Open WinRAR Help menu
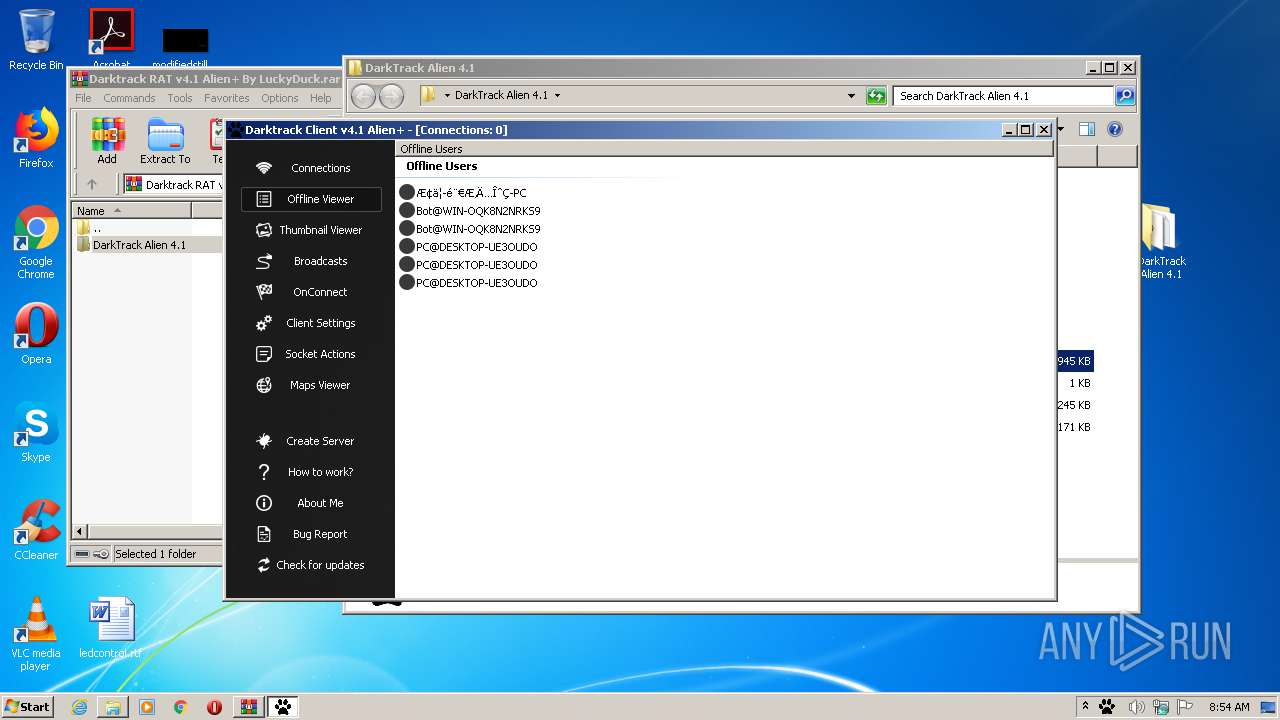The width and height of the screenshot is (1280, 720). (x=321, y=98)
